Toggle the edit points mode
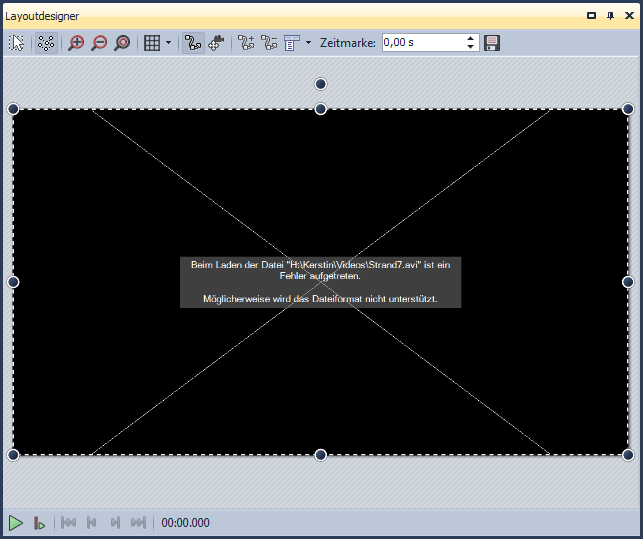Image resolution: width=643 pixels, height=539 pixels. point(45,43)
